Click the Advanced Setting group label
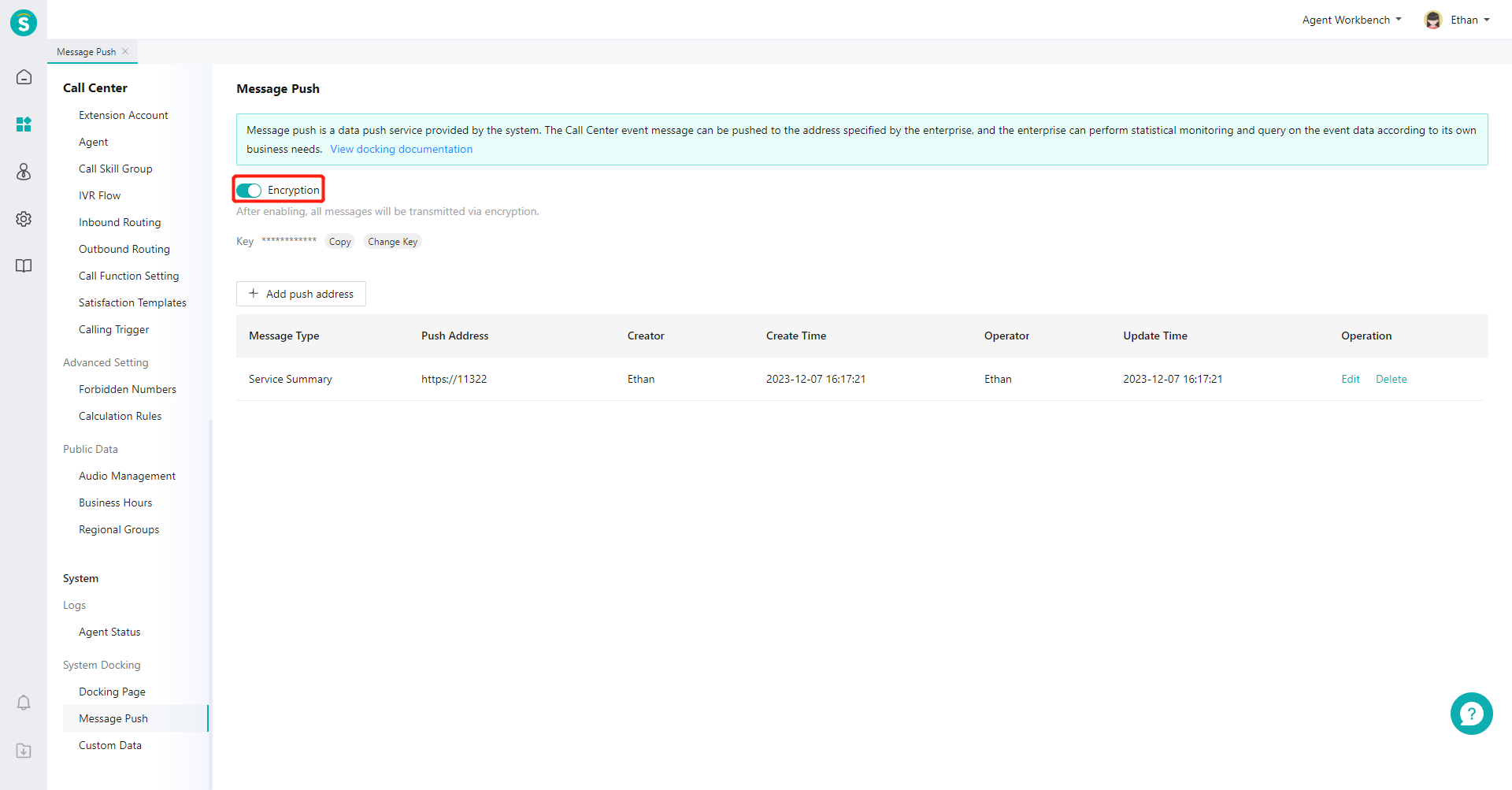 [x=106, y=362]
